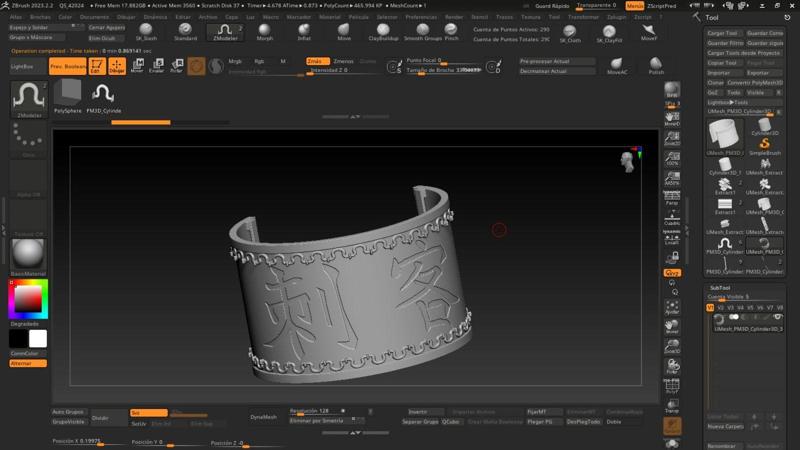Select the Smooth Groups brush
Viewport: 800px width, 450px height.
pyautogui.click(x=422, y=32)
